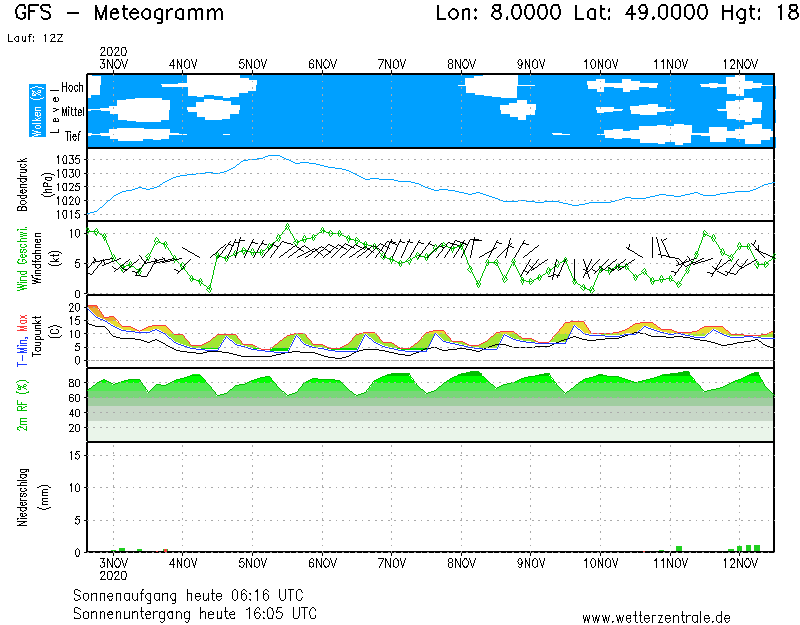Select the 60 tick on the humidity axis

coord(75,398)
